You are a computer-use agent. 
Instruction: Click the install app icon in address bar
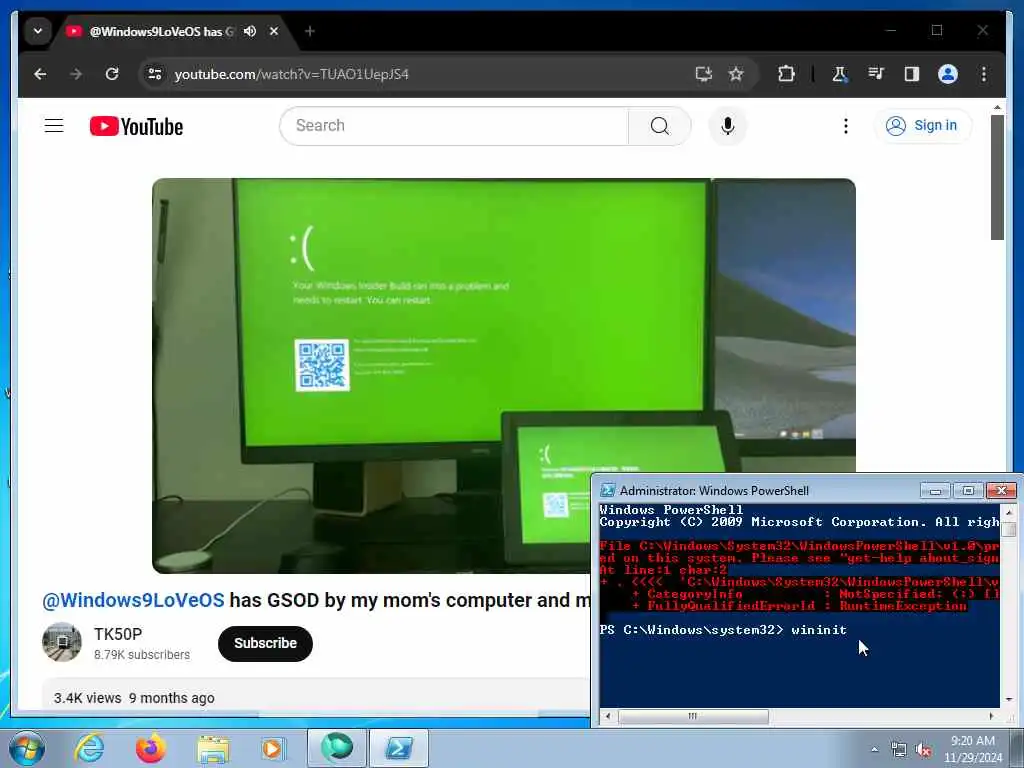(703, 74)
